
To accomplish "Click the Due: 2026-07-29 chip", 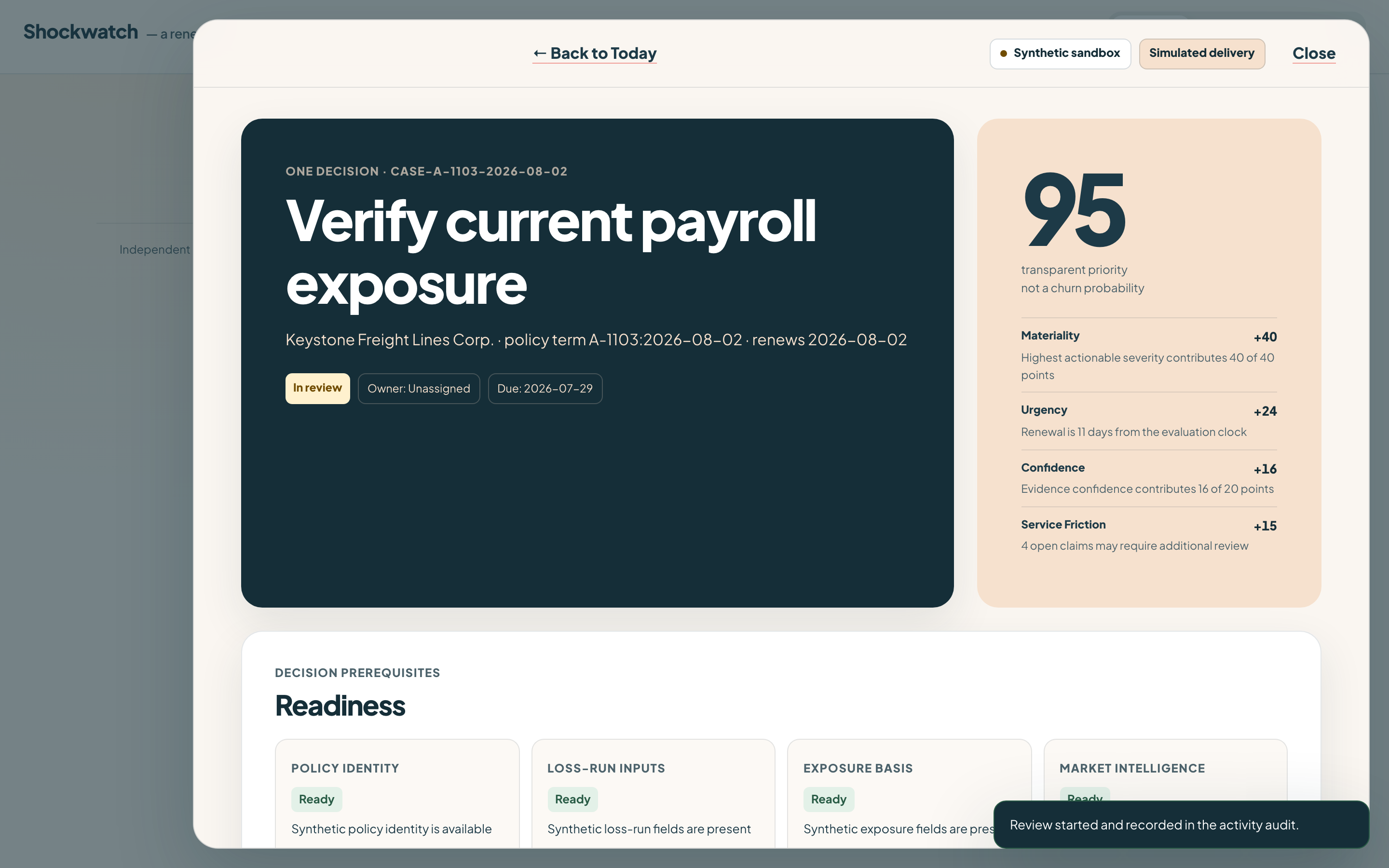I will pyautogui.click(x=545, y=389).
